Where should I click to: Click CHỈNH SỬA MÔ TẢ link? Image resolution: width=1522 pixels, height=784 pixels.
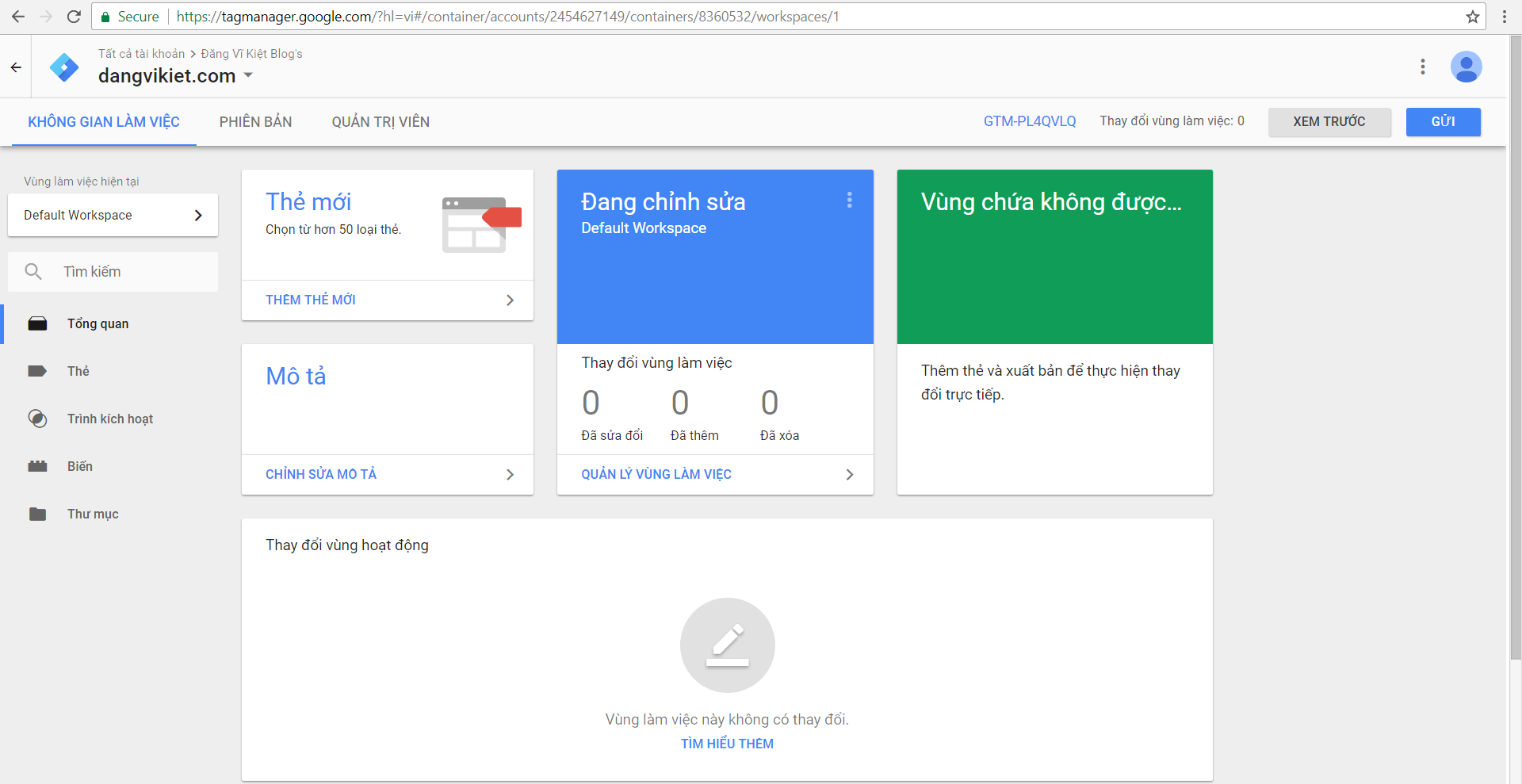tap(321, 474)
